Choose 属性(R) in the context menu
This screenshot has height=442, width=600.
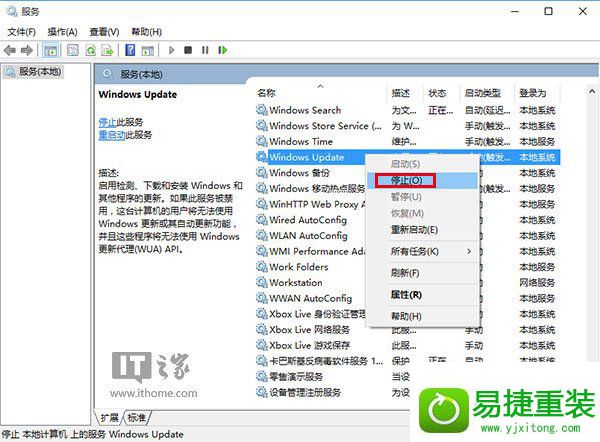(422, 295)
